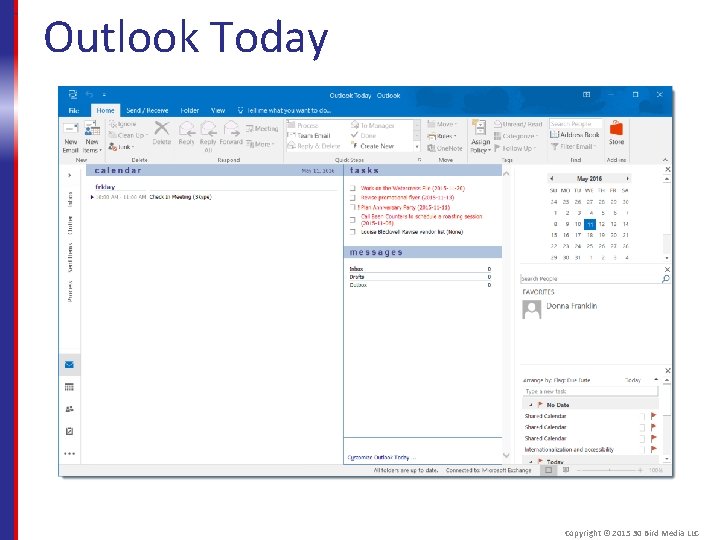
Task: Click the Forward button
Action: coord(231,133)
